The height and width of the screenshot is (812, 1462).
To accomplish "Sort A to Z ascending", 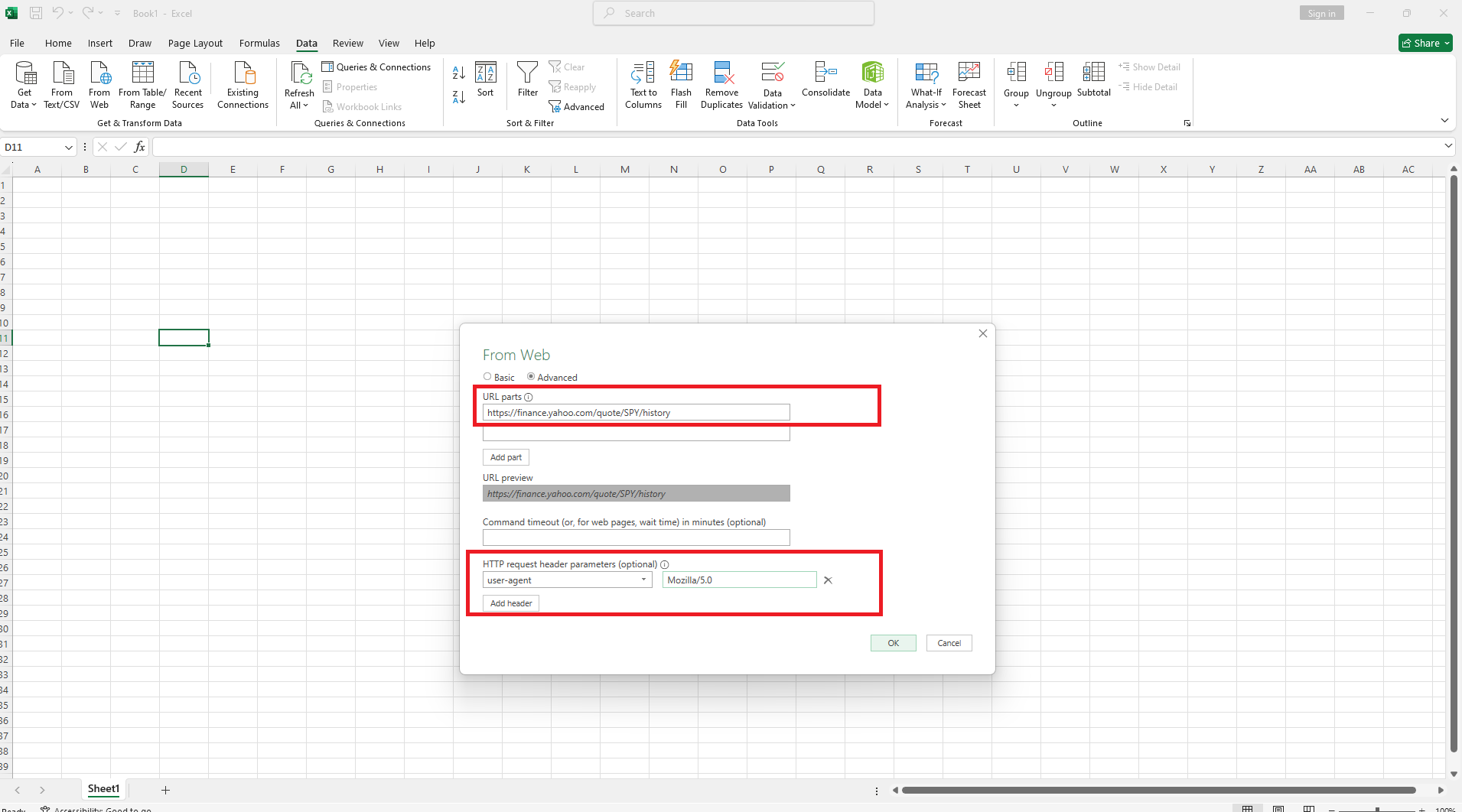I will pos(458,73).
